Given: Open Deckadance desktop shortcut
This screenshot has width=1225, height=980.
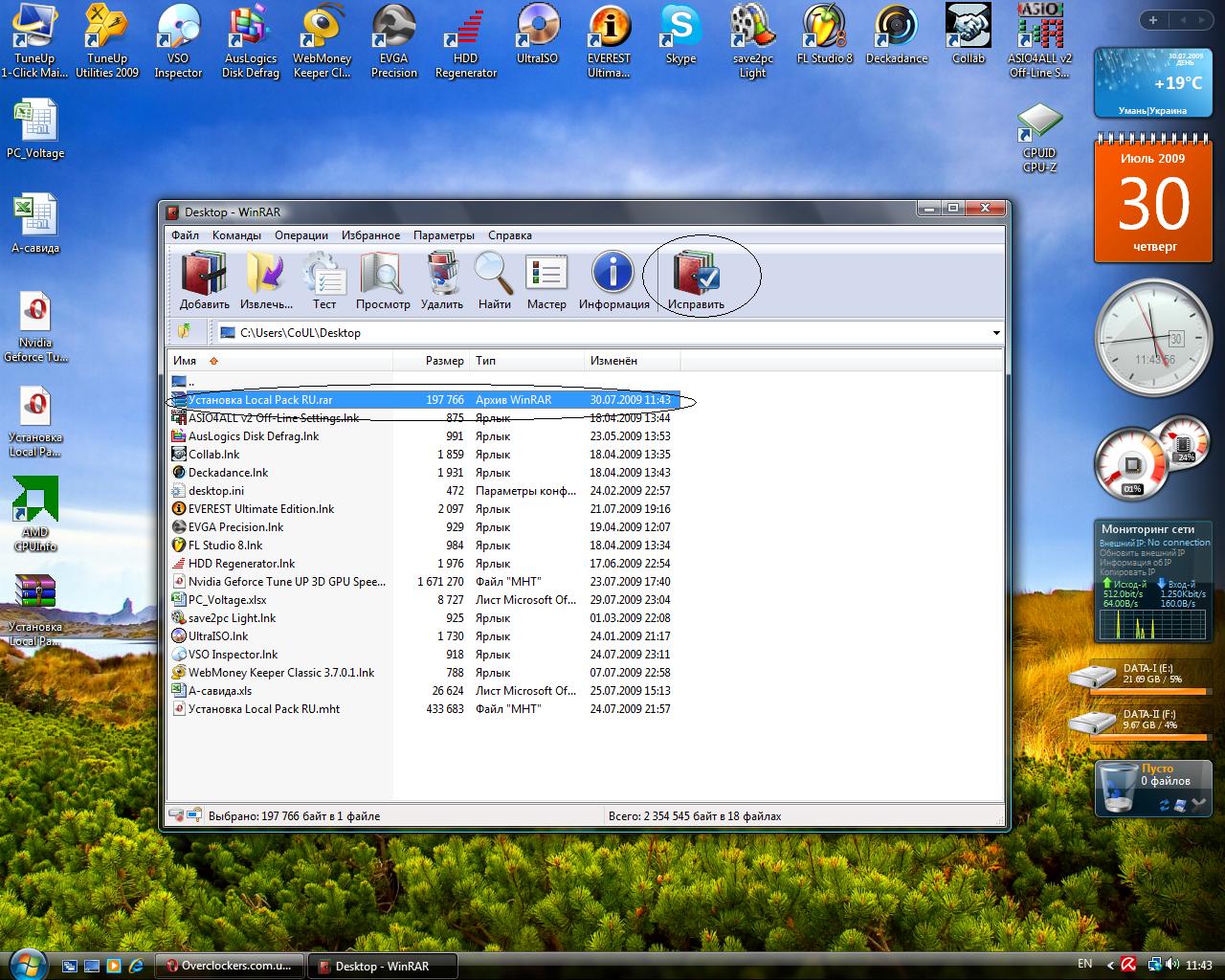Looking at the screenshot, I should [897, 34].
